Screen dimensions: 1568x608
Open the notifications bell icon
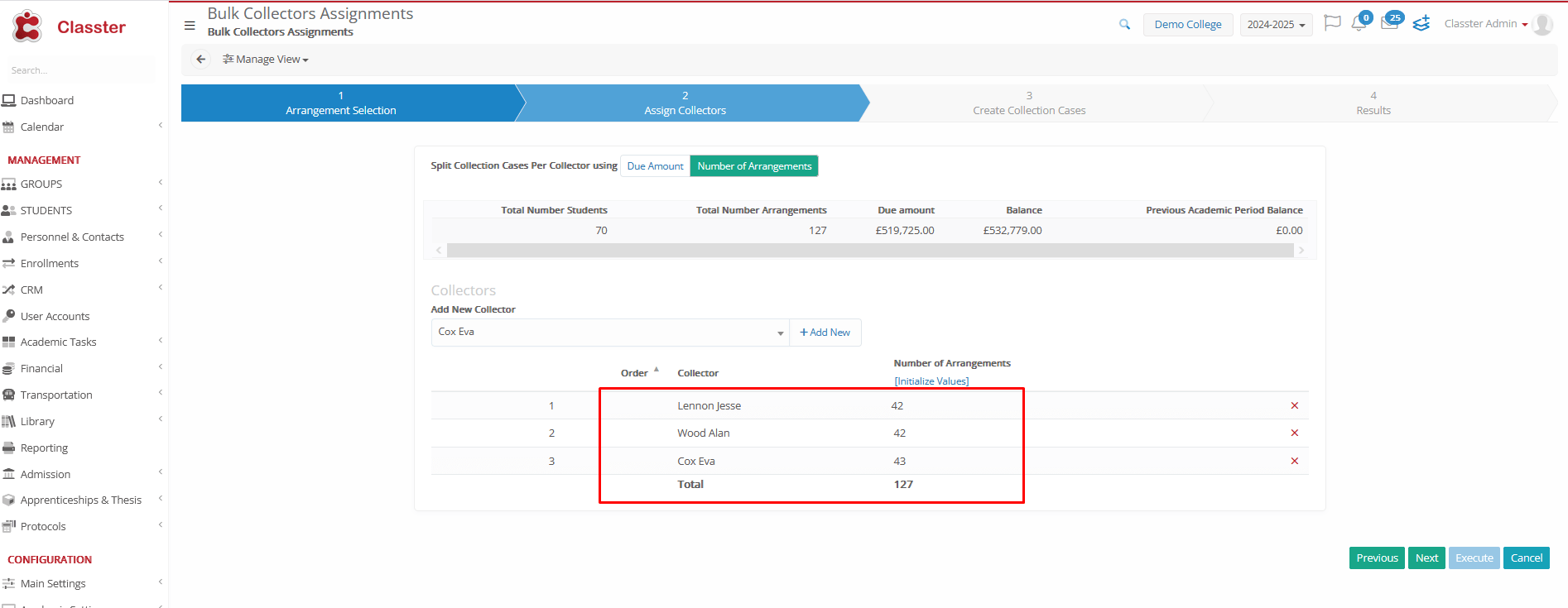click(x=1359, y=24)
